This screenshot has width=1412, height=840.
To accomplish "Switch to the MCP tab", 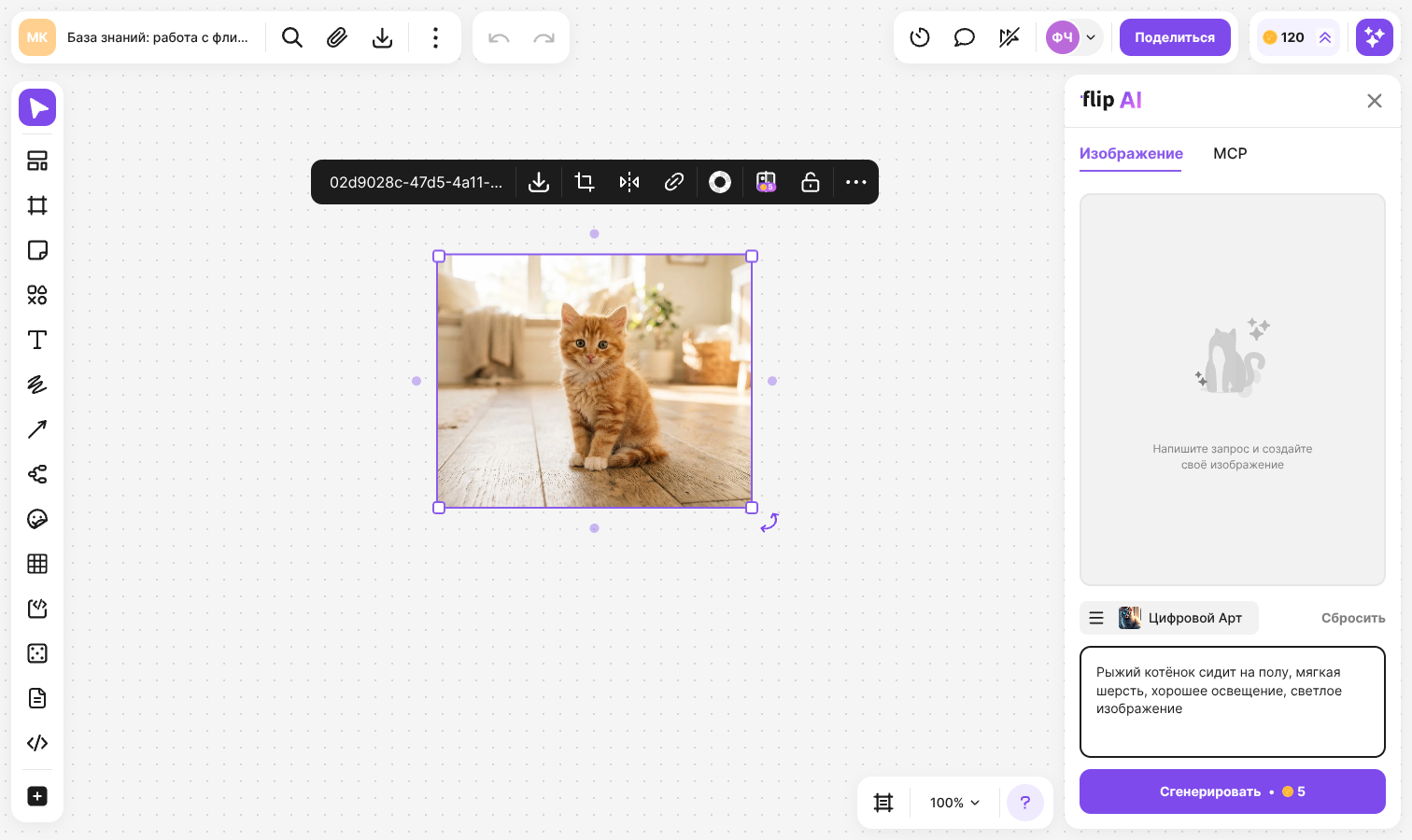I will click(1230, 153).
